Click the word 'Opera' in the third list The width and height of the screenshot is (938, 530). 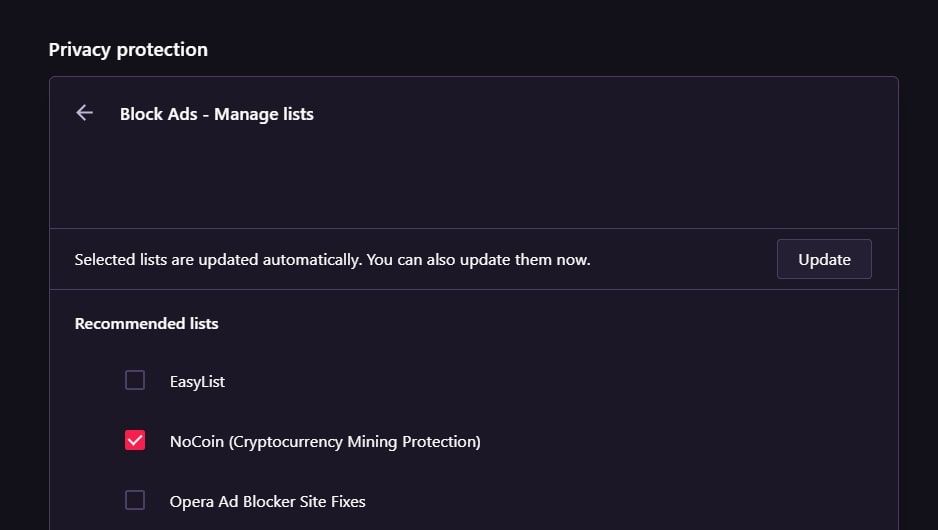pyautogui.click(x=192, y=501)
